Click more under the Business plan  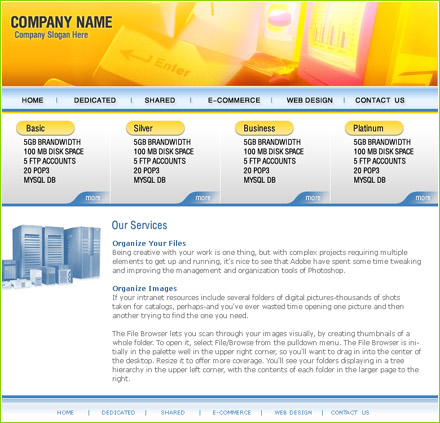click(x=313, y=198)
